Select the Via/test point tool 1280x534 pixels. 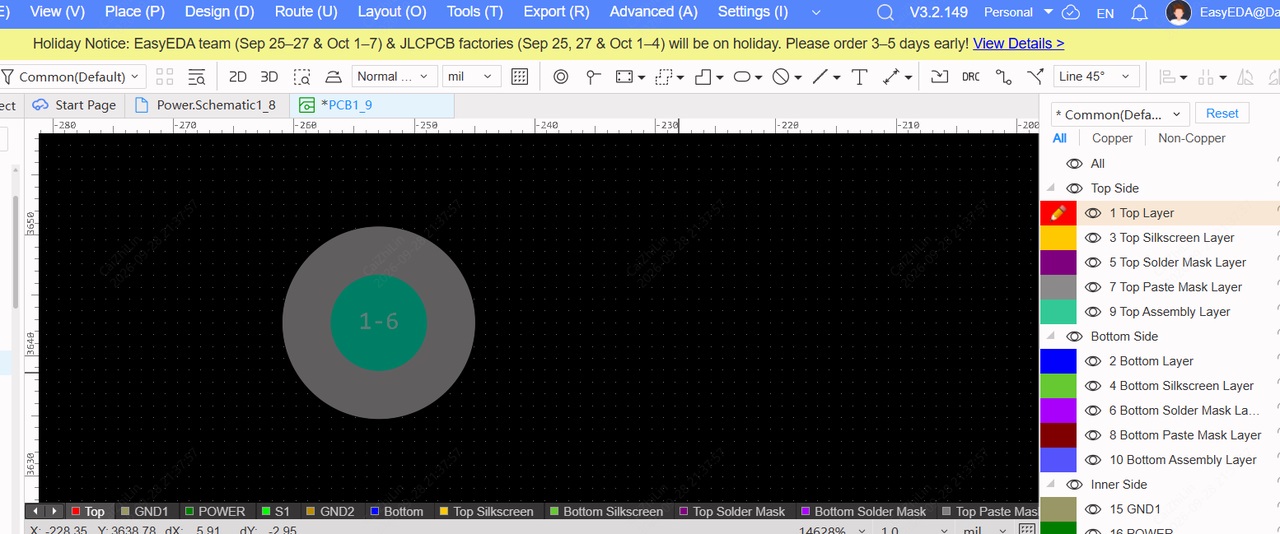coord(593,77)
